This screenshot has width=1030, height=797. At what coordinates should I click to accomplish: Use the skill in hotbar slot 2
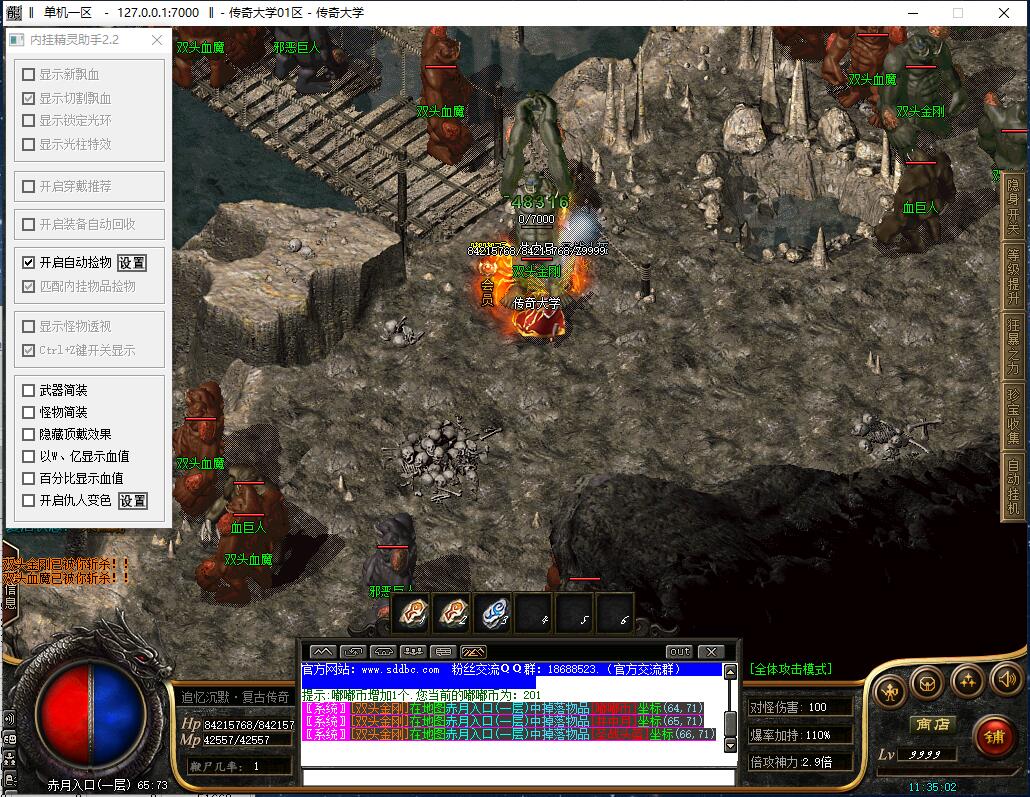coord(454,613)
